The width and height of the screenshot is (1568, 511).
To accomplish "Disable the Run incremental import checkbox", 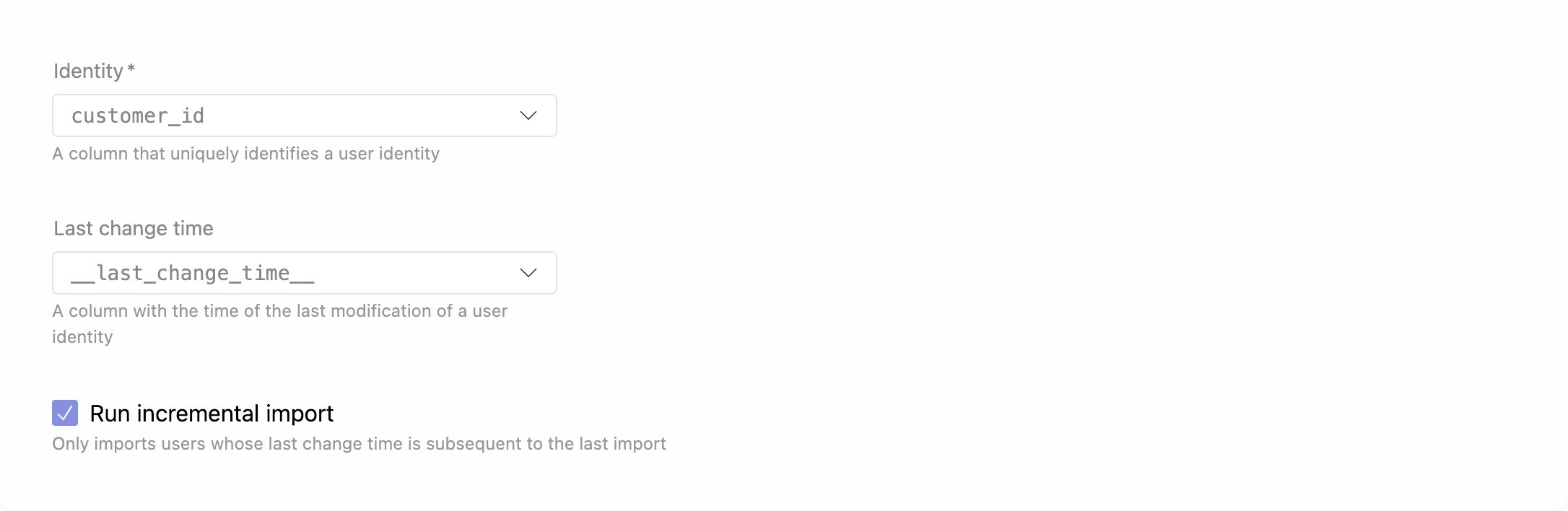I will coord(65,414).
